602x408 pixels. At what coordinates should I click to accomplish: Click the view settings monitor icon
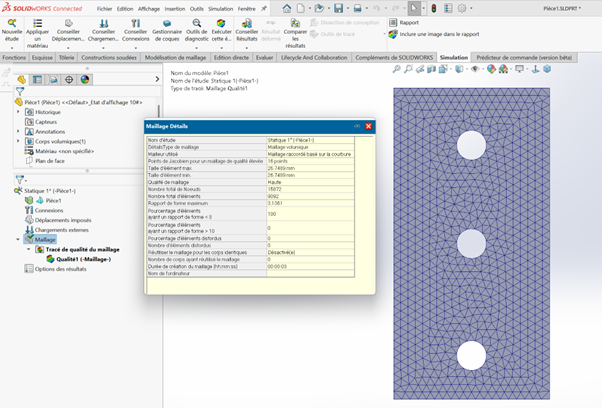point(519,69)
